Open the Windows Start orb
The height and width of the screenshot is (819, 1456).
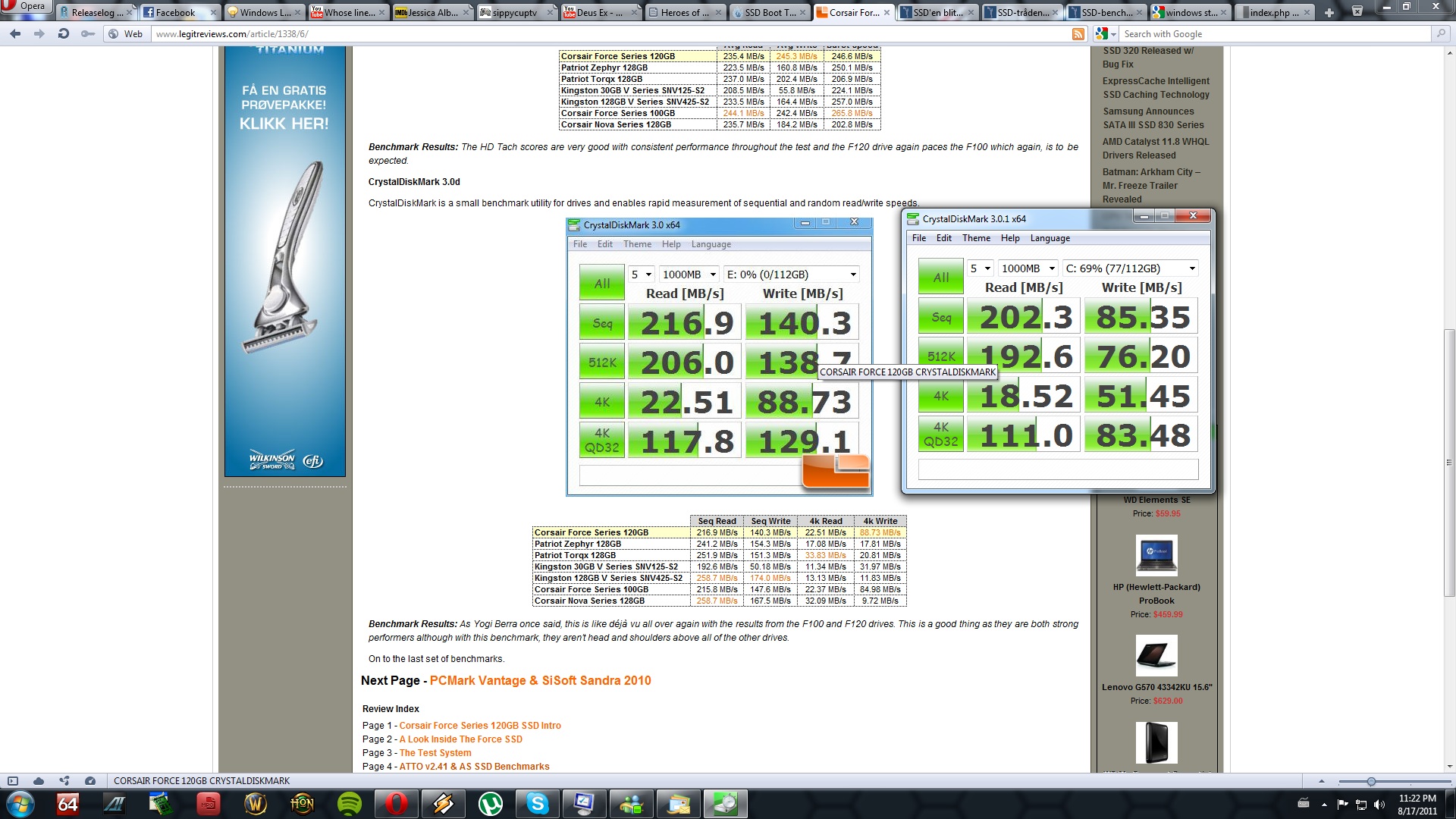click(x=20, y=803)
